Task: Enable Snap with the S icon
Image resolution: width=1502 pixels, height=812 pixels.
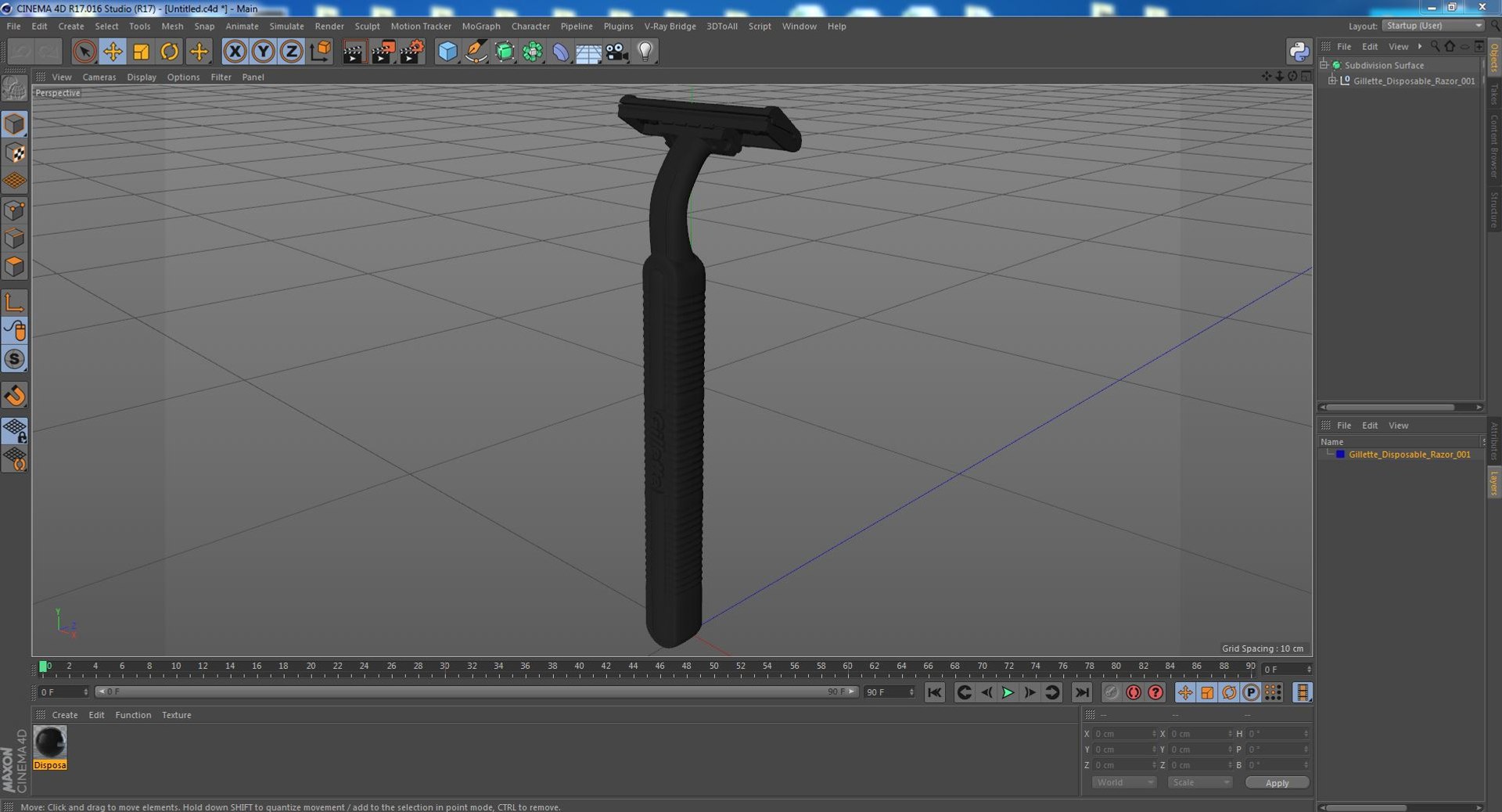Action: coord(15,359)
